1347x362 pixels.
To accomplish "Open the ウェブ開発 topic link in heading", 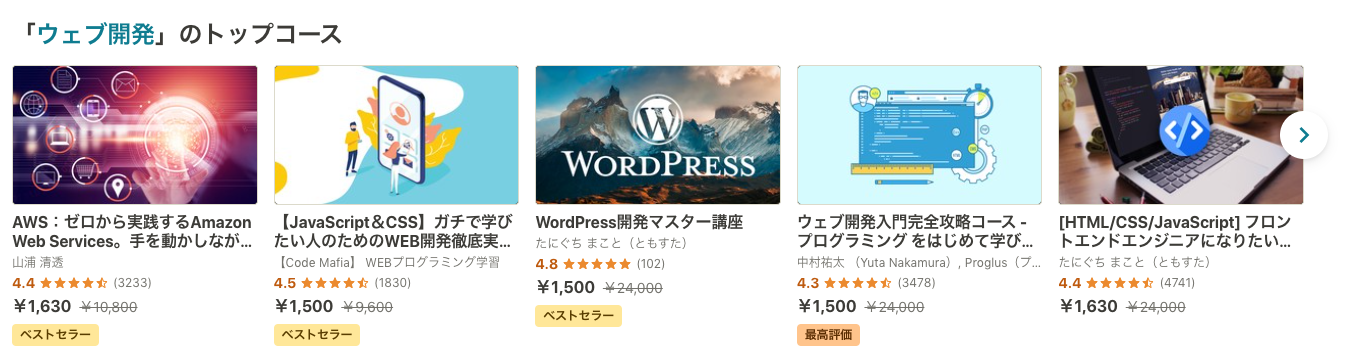I will (97, 34).
